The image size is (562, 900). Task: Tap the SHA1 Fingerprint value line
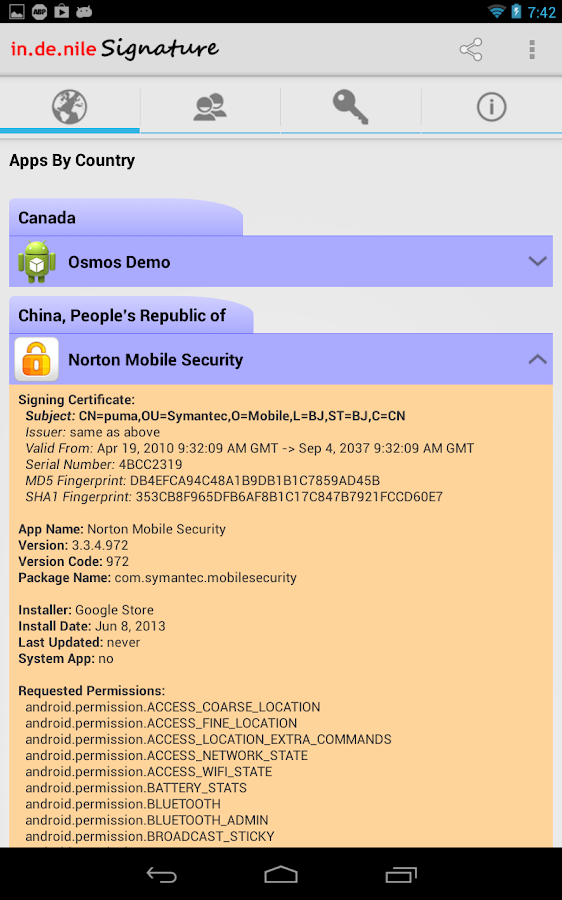point(234,496)
